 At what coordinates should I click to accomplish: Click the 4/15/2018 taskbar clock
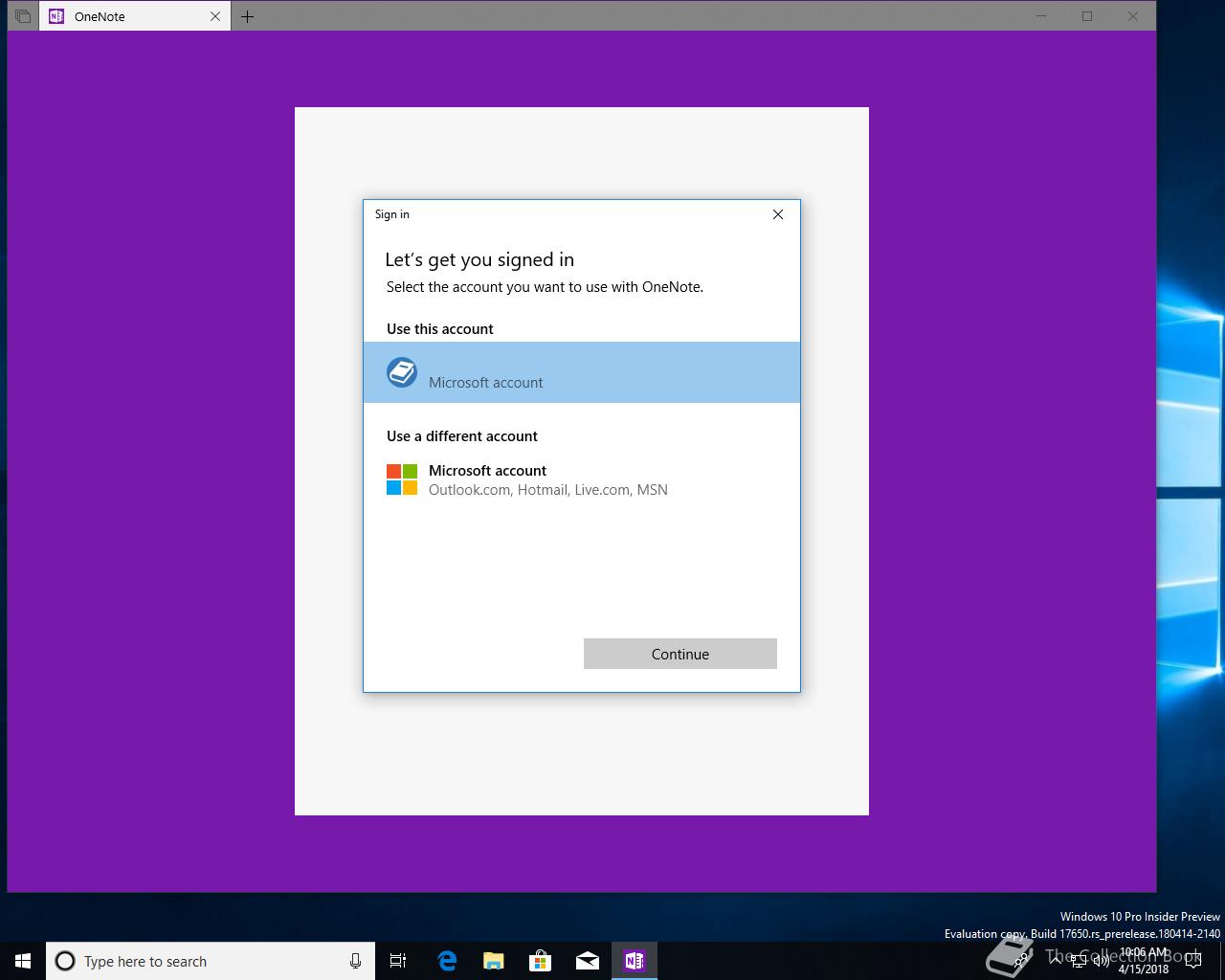coord(1144,961)
